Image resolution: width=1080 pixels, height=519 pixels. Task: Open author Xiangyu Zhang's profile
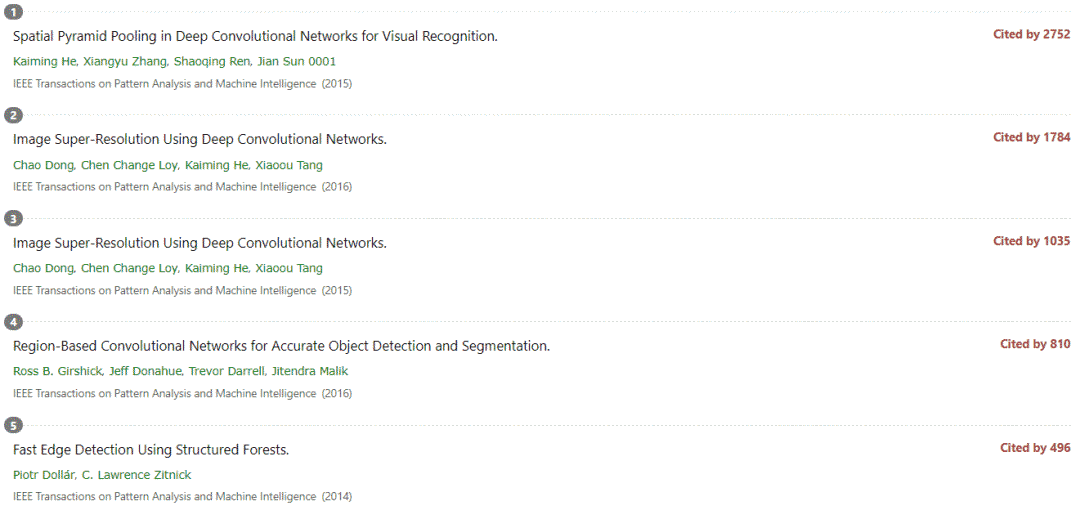tap(125, 62)
